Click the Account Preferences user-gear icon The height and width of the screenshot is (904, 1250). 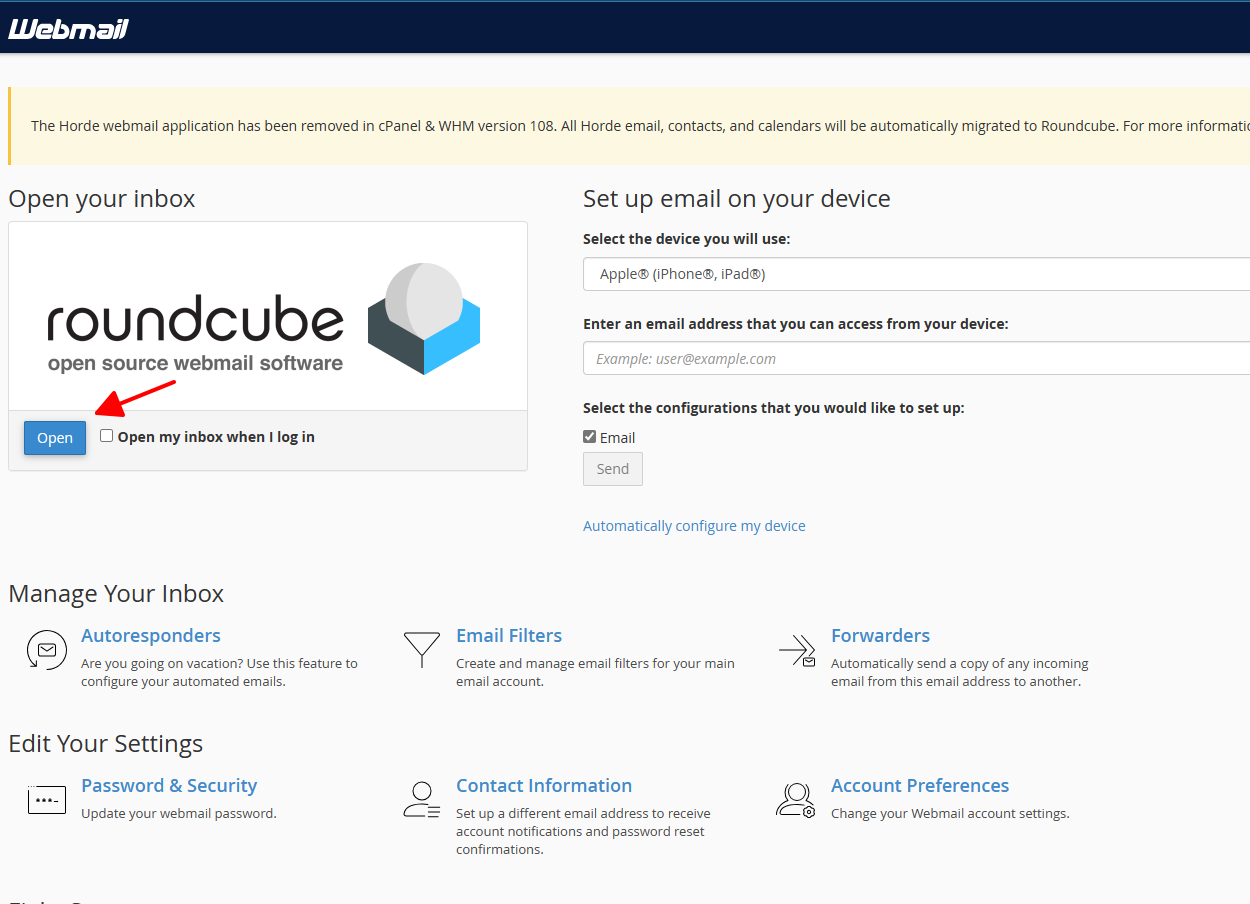[x=796, y=800]
